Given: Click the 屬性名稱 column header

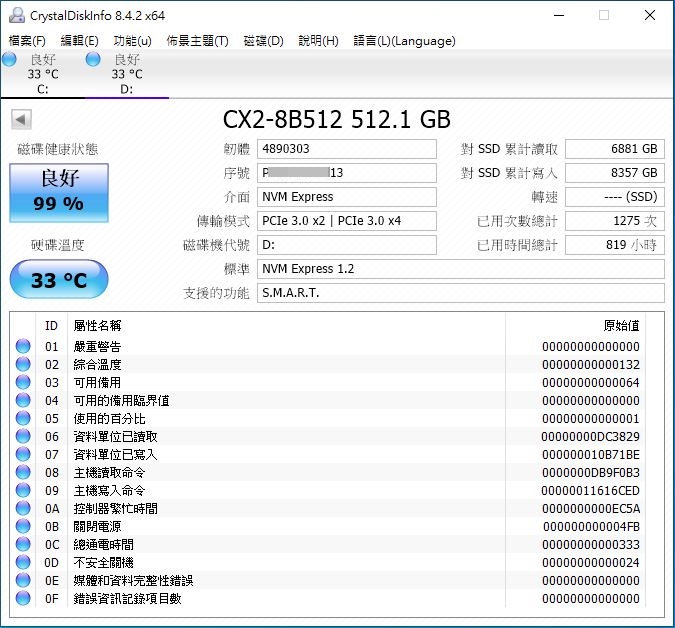Looking at the screenshot, I should pyautogui.click(x=97, y=326).
